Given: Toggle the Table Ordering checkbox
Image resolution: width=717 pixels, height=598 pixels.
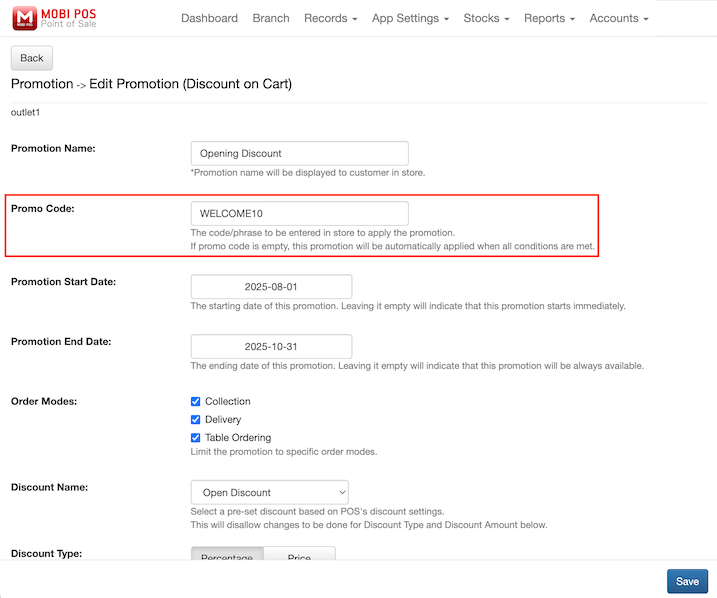Looking at the screenshot, I should [x=195, y=438].
